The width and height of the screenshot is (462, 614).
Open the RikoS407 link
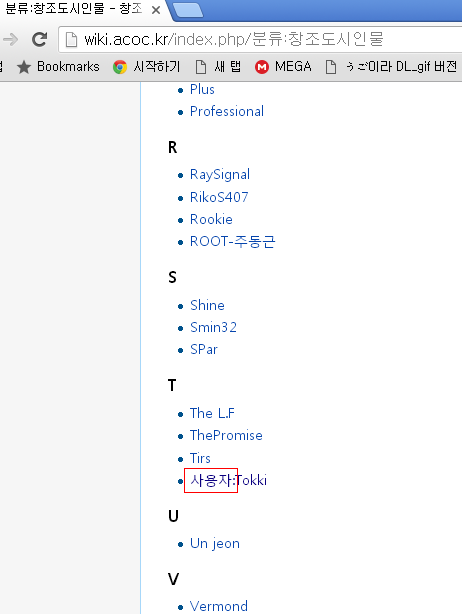click(x=219, y=197)
